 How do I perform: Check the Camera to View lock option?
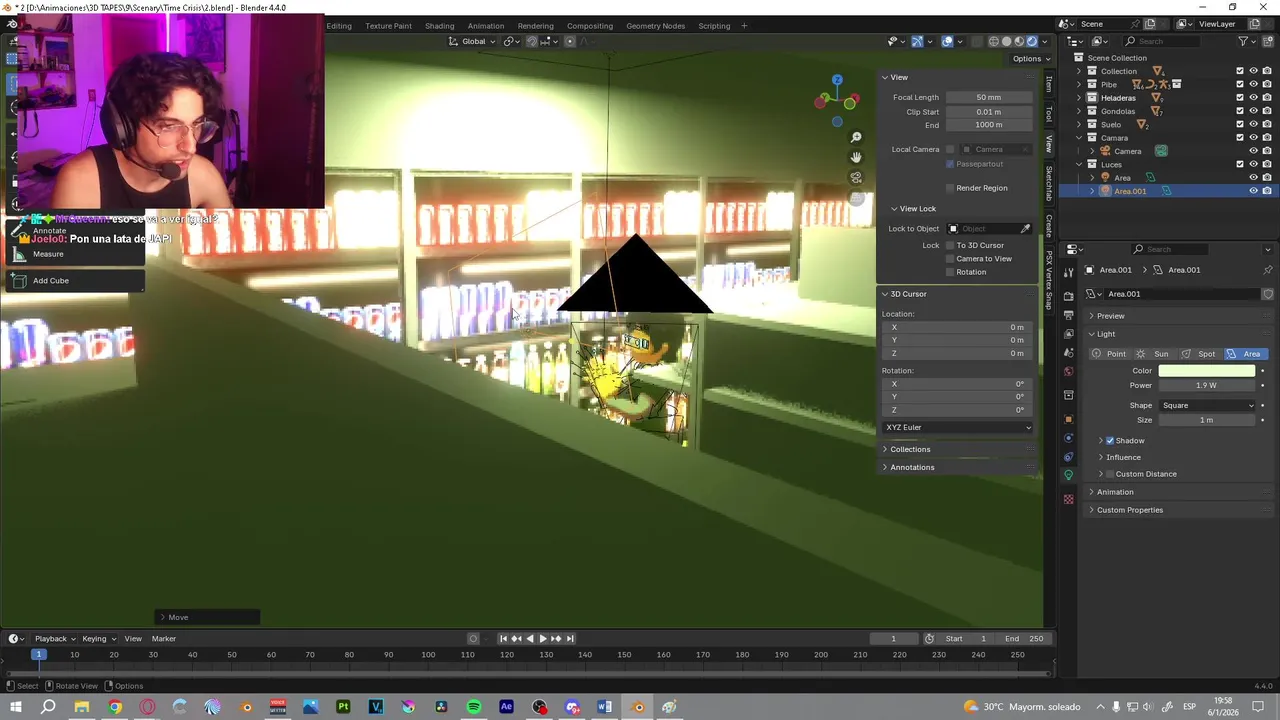pos(950,259)
